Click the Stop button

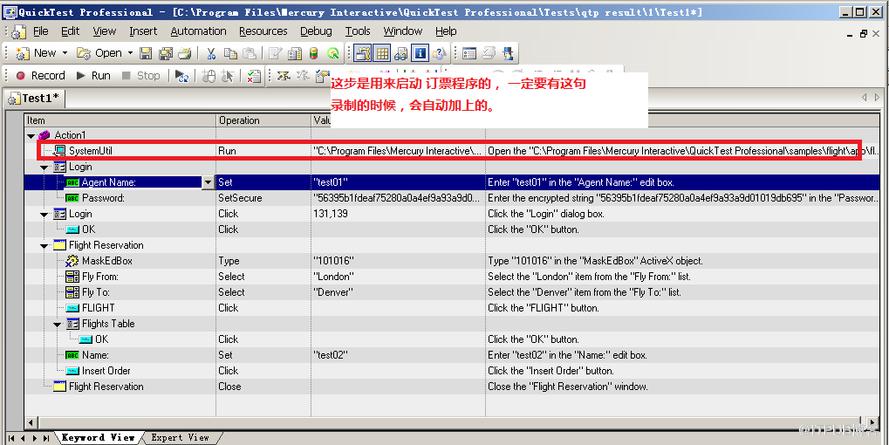[141, 75]
